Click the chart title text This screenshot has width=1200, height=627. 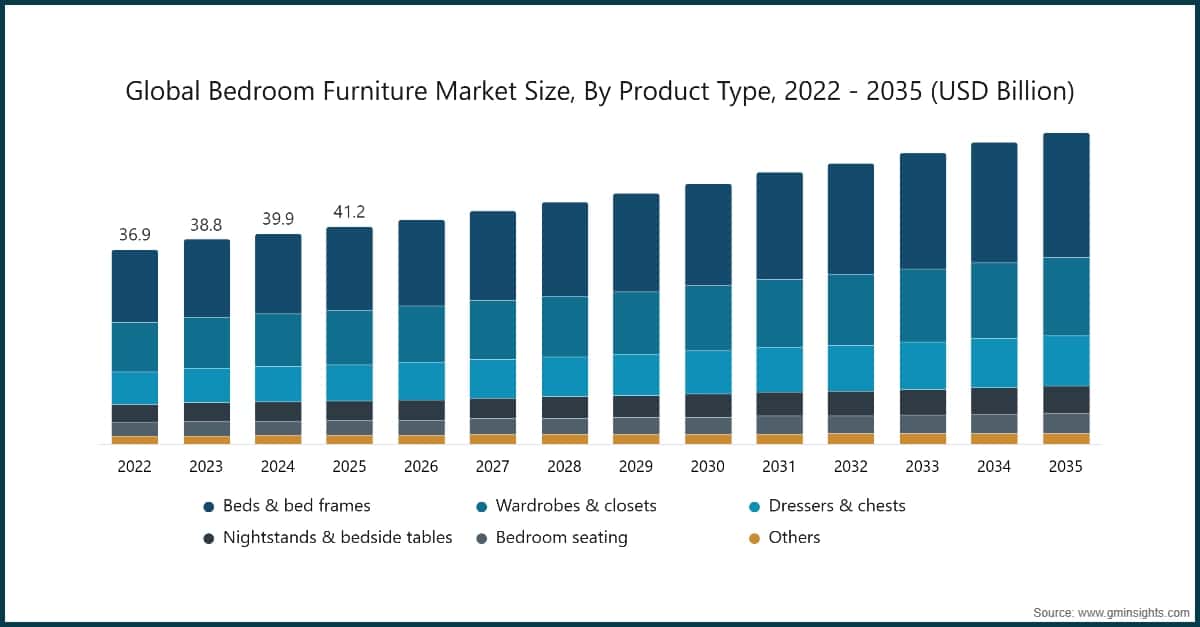(x=599, y=91)
